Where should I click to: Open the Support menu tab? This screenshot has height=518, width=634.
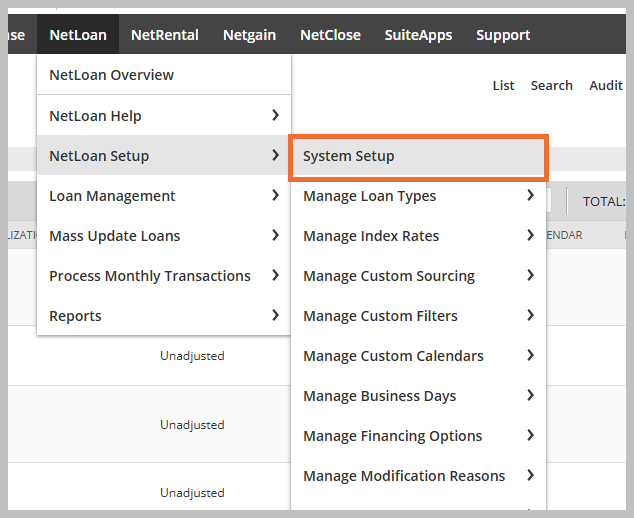click(x=503, y=35)
